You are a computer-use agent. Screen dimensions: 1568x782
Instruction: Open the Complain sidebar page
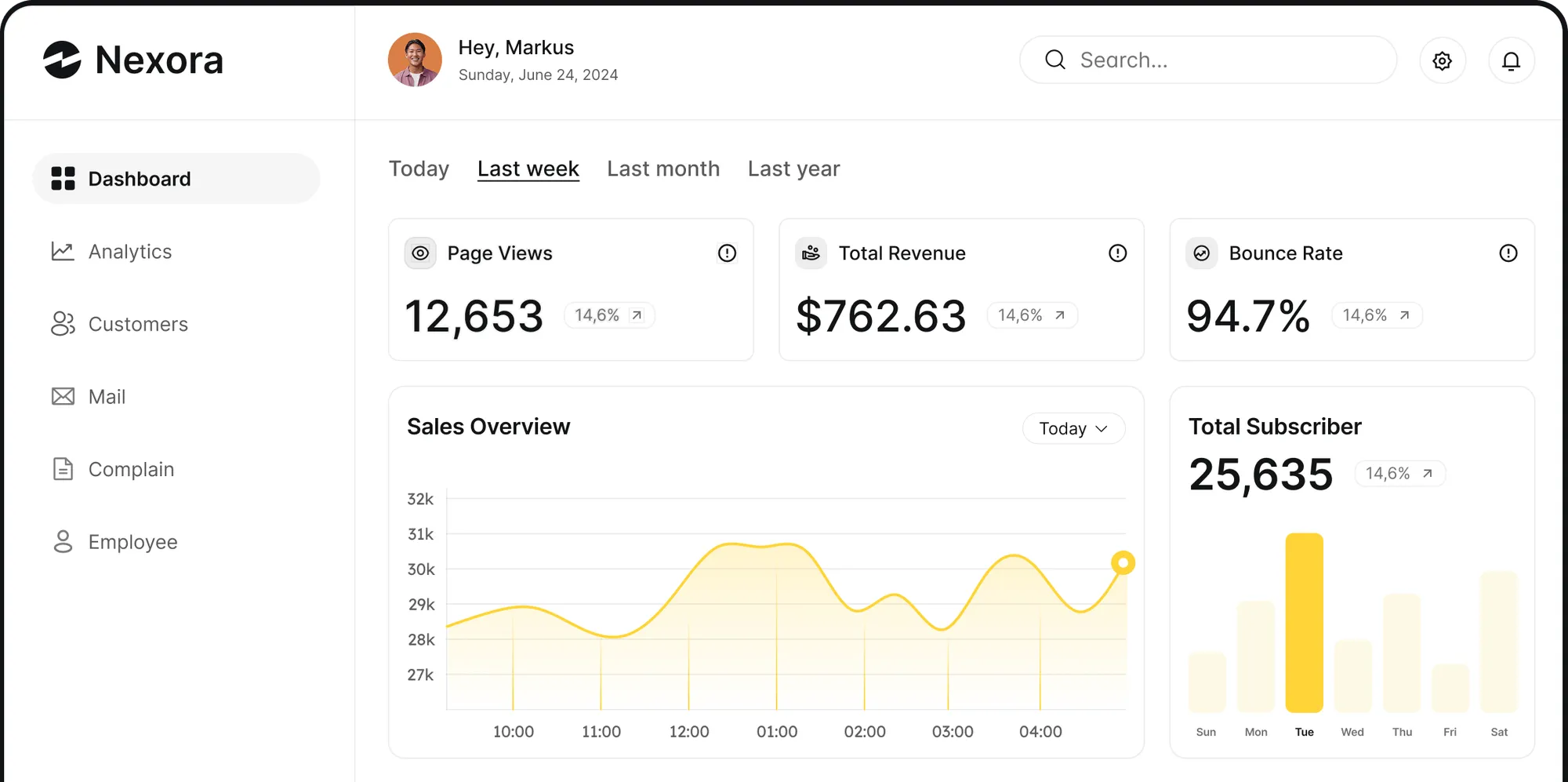[130, 469]
